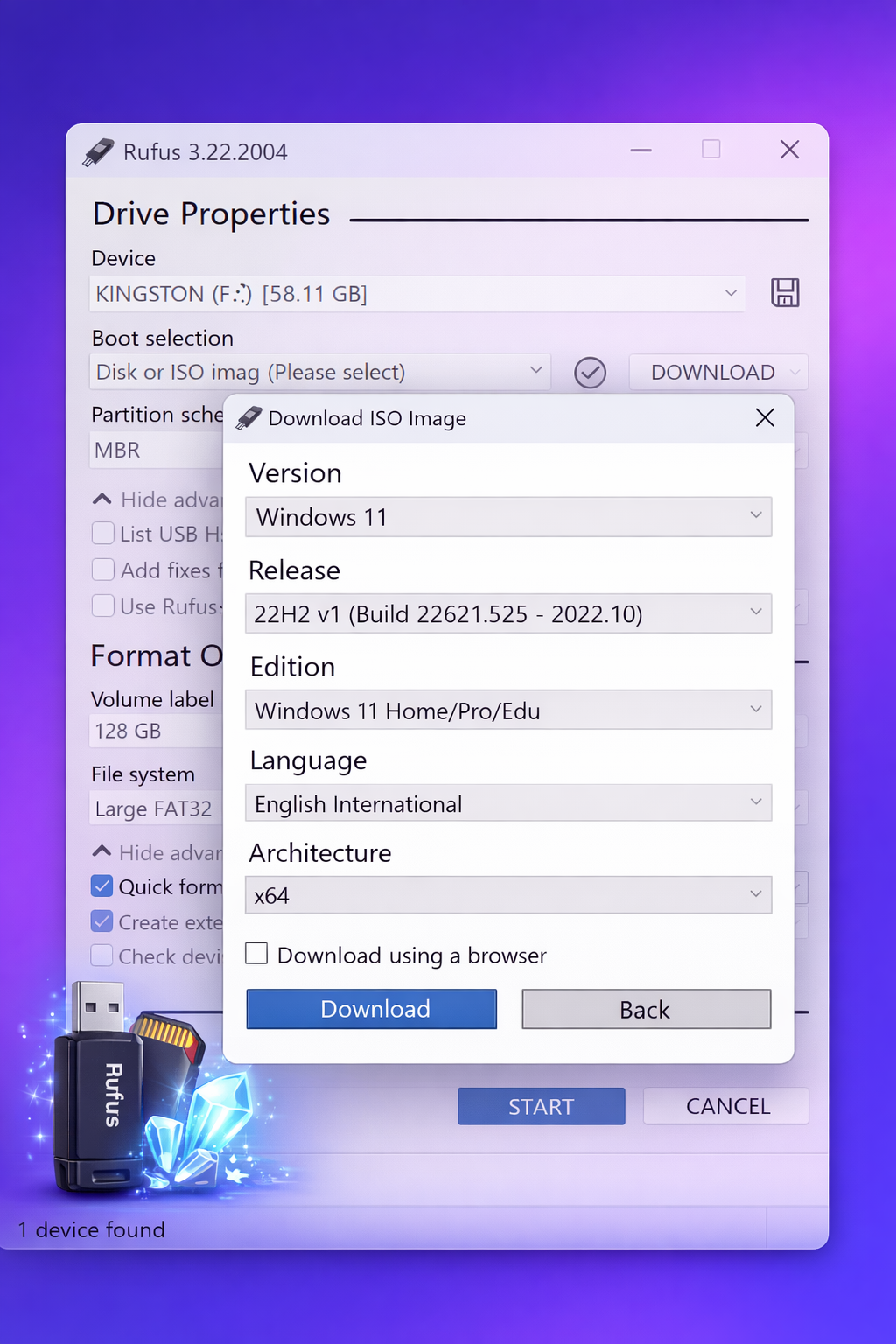This screenshot has width=896, height=1344.
Task: Click the Rufus USB icon in the main title bar
Action: (98, 152)
